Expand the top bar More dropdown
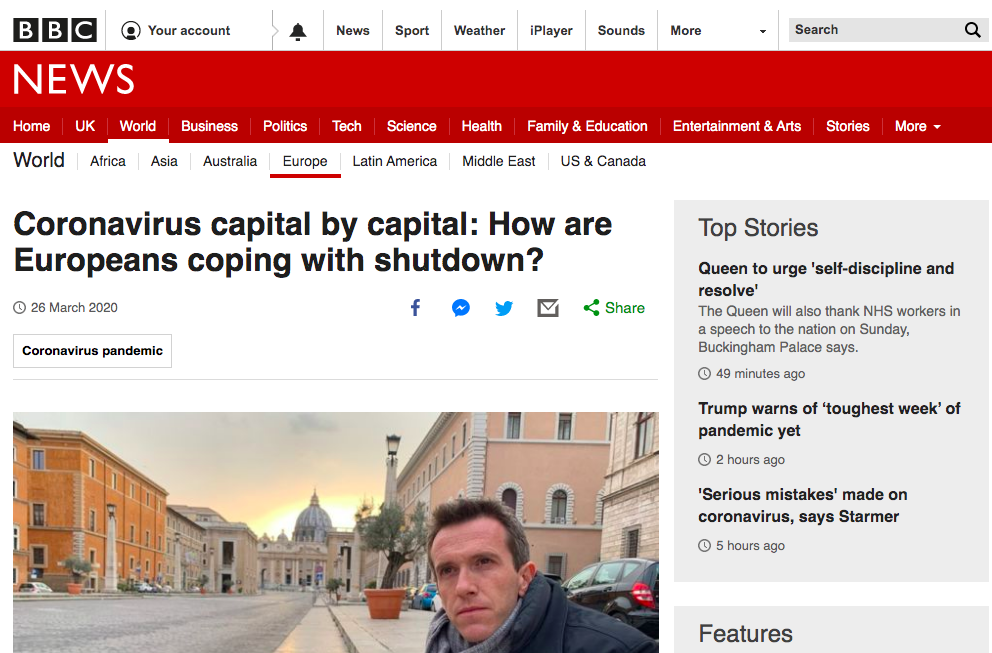The image size is (992, 653). (718, 31)
